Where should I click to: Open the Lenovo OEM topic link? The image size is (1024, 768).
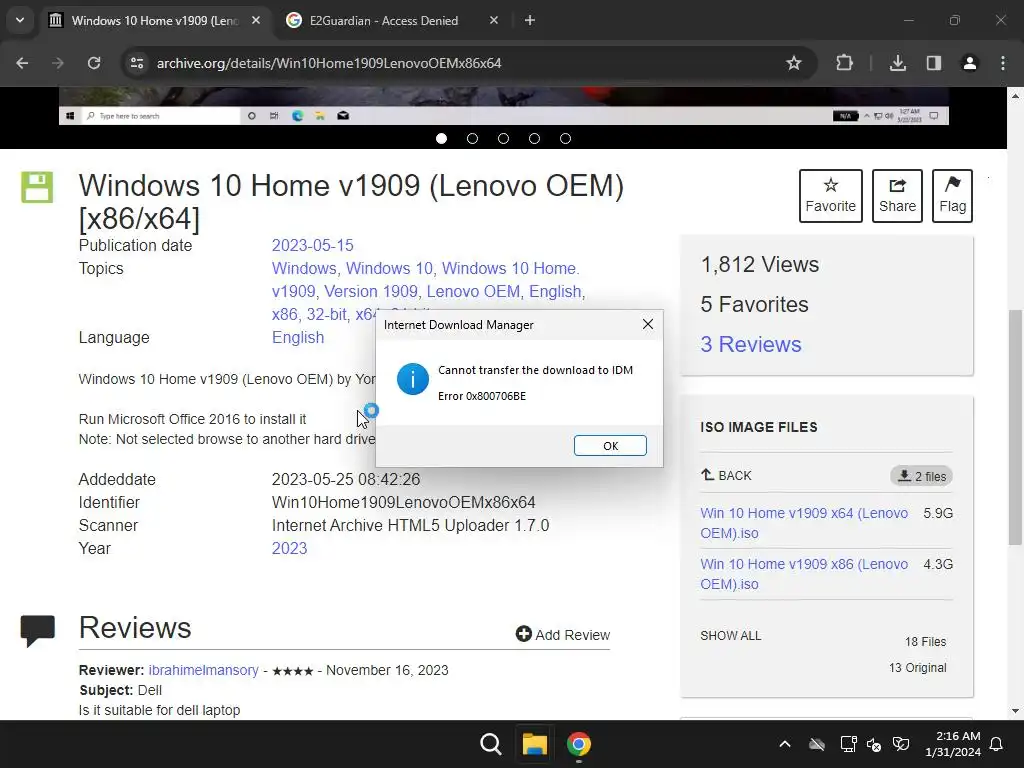point(473,291)
